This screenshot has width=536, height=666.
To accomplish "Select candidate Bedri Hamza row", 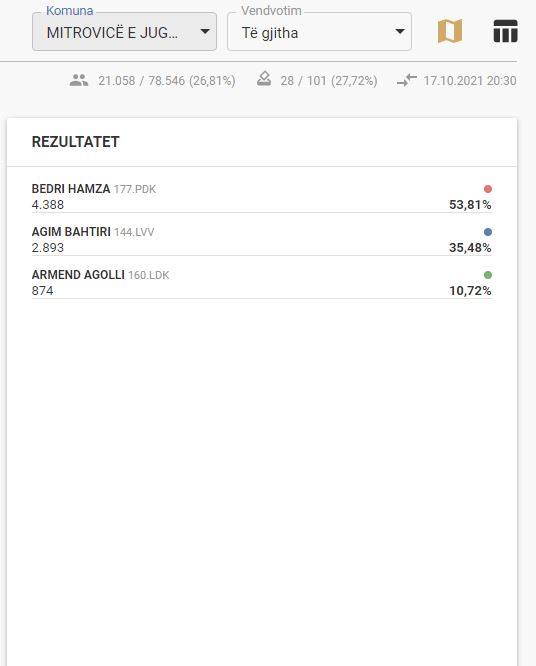I will tap(262, 197).
